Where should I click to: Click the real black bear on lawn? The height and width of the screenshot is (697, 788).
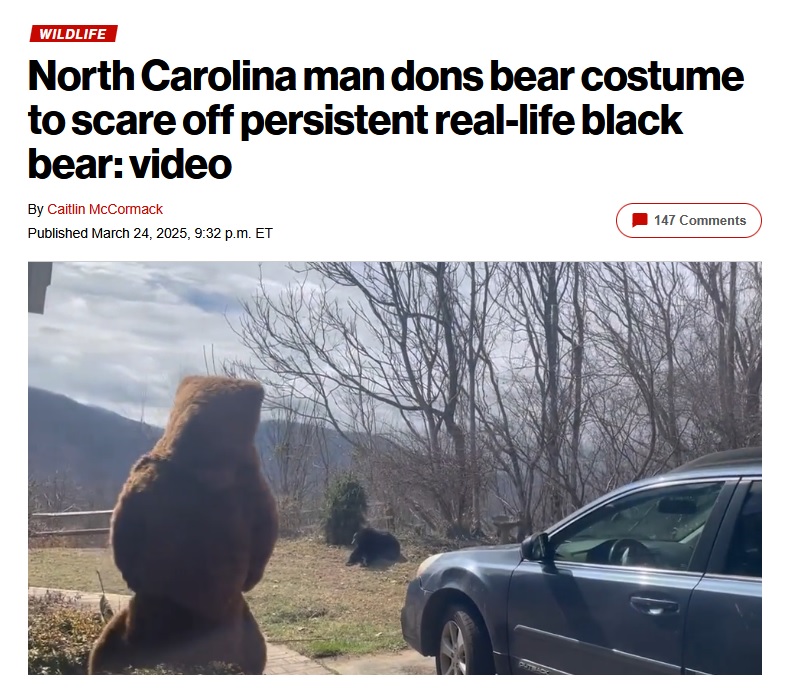375,547
